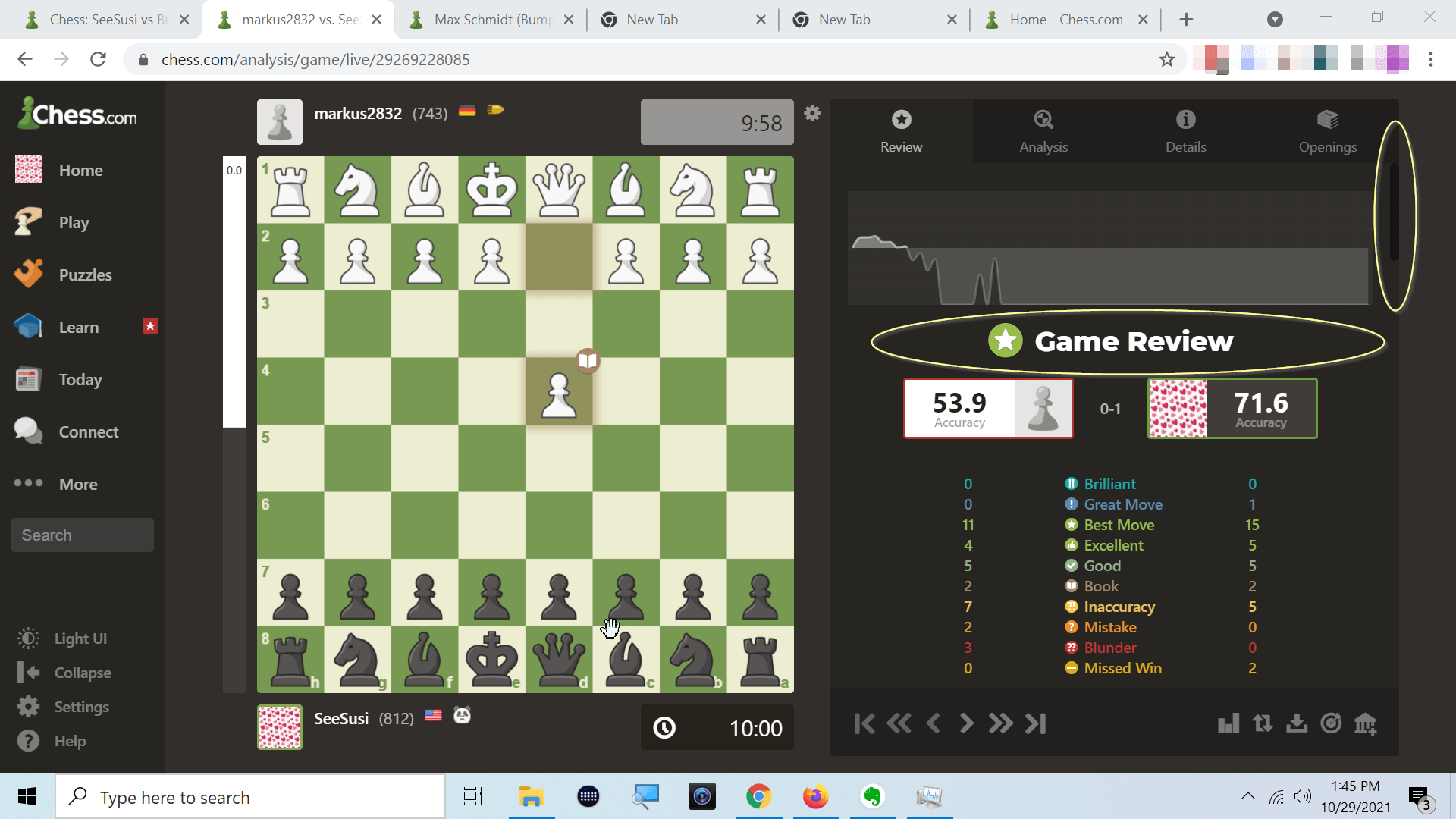Bookmark this page with star icon
Viewport: 1456px width, 819px height.
click(1166, 59)
